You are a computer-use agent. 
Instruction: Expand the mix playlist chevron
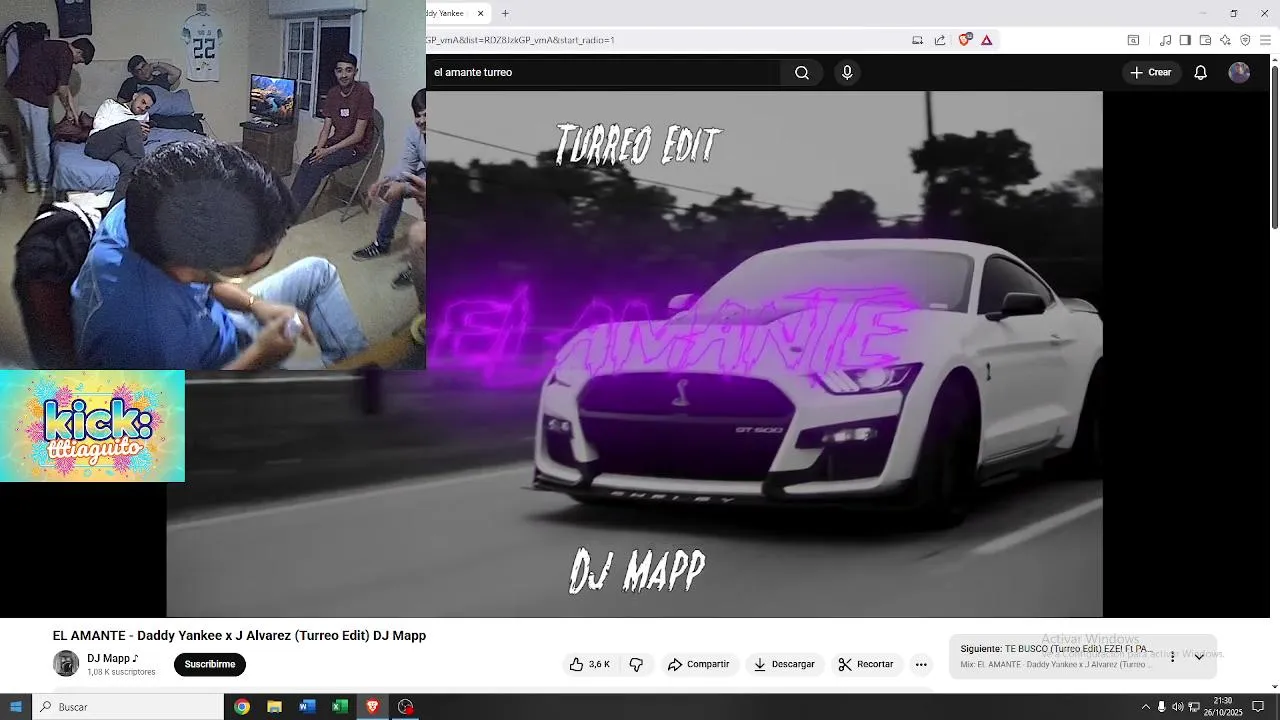1199,657
